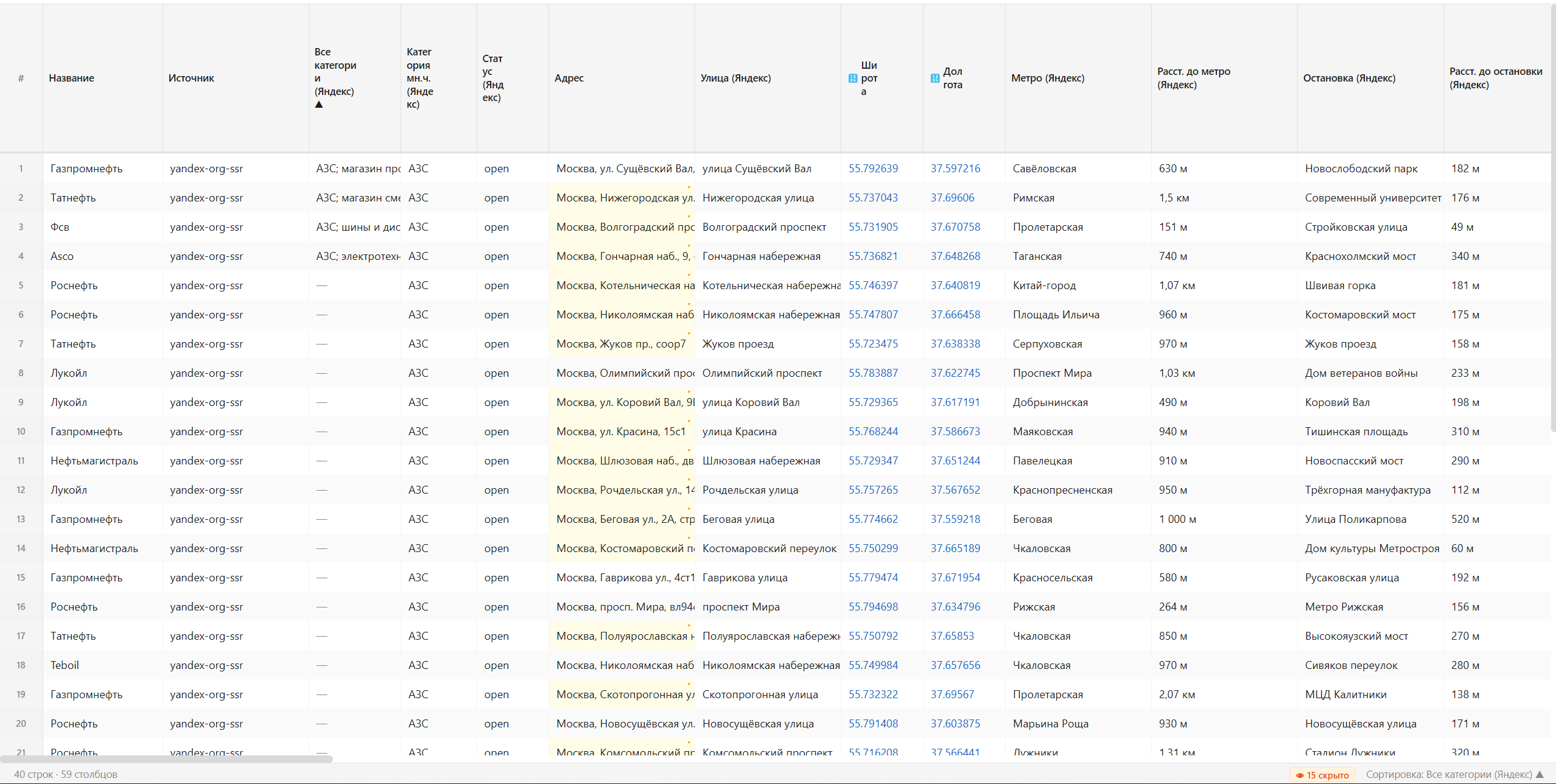Image resolution: width=1556 pixels, height=784 pixels.
Task: Click the Расст. до остановки (Яндекс) header
Action: [1497, 78]
